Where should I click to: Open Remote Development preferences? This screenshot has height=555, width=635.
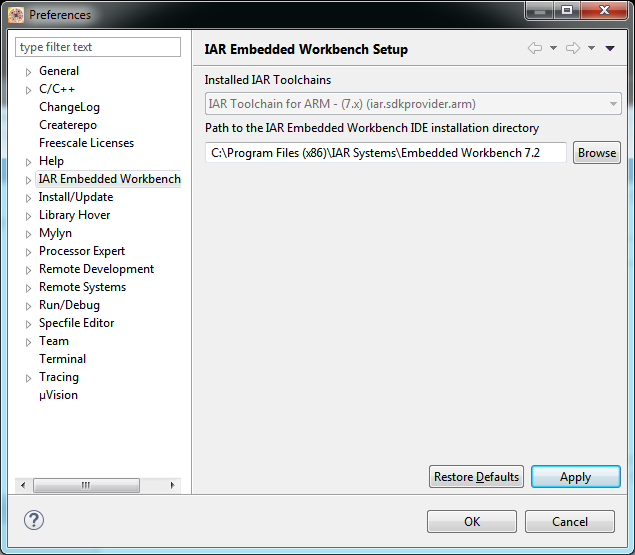(x=96, y=269)
